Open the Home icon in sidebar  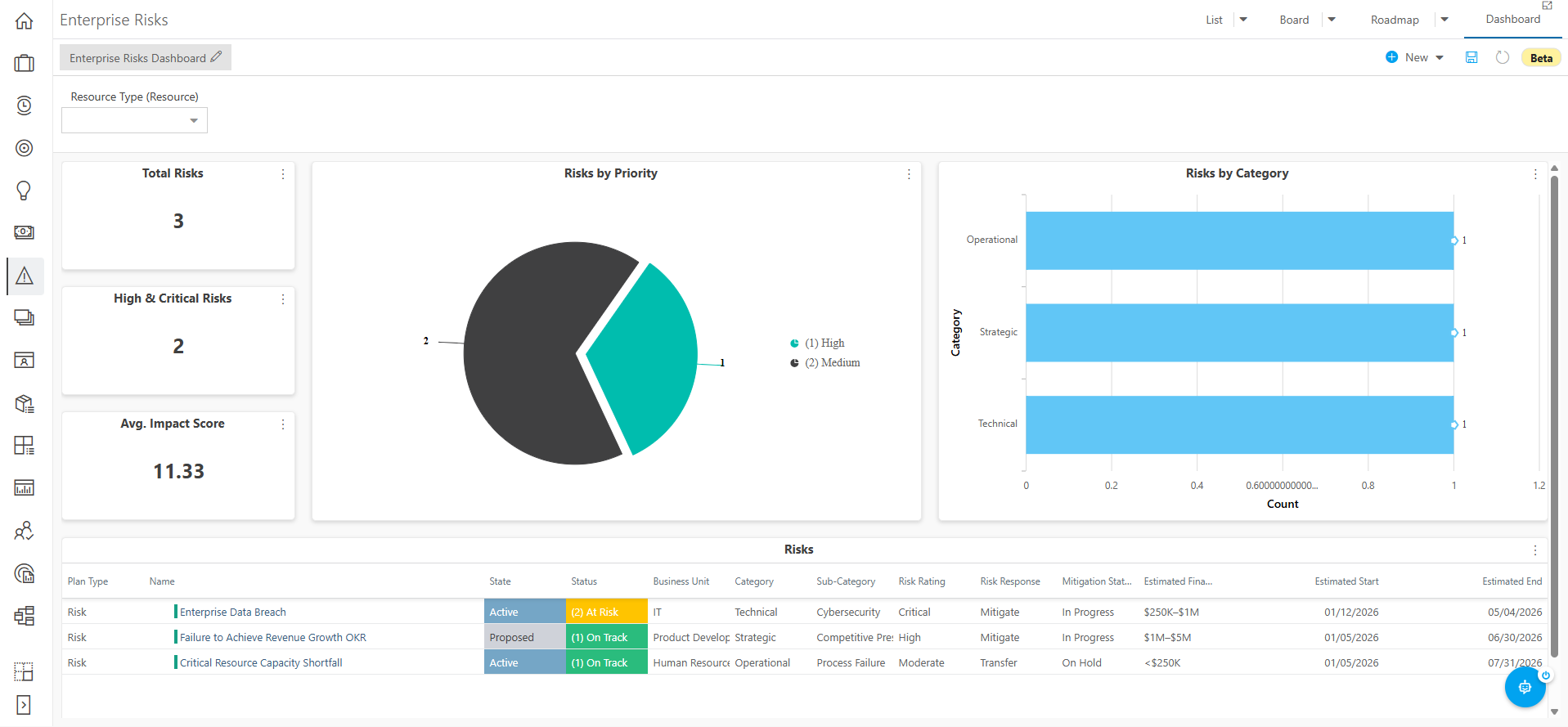[25, 21]
